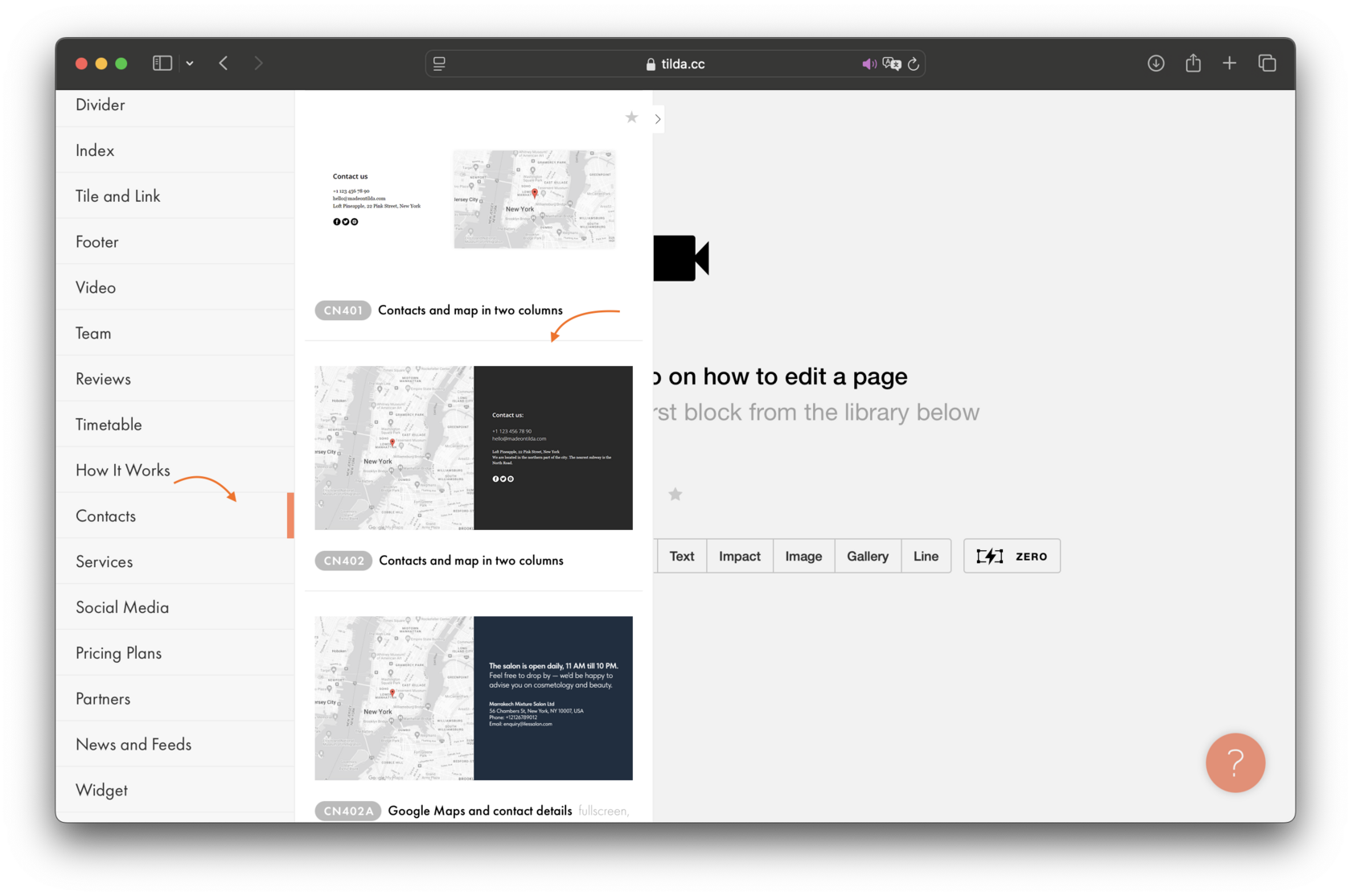1351x896 pixels.
Task: Toggle the browser sidebar panel
Action: pyautogui.click(x=161, y=63)
